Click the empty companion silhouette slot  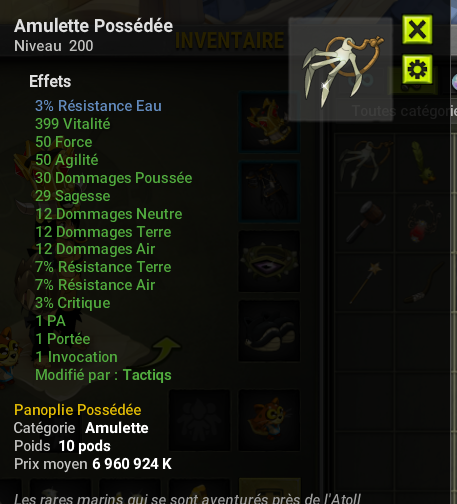point(199,420)
